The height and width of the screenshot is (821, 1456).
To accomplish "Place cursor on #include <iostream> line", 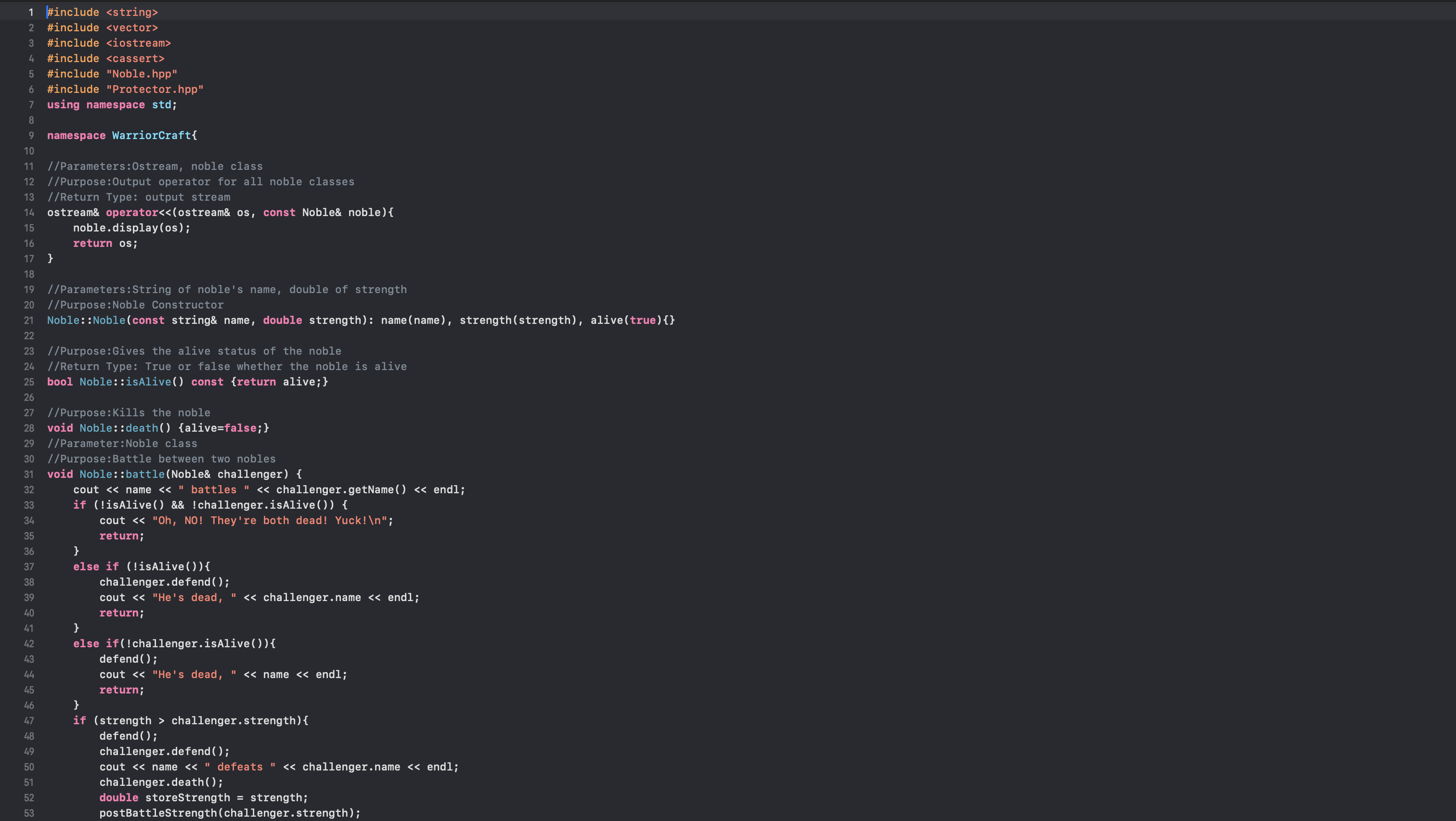I will (x=108, y=43).
